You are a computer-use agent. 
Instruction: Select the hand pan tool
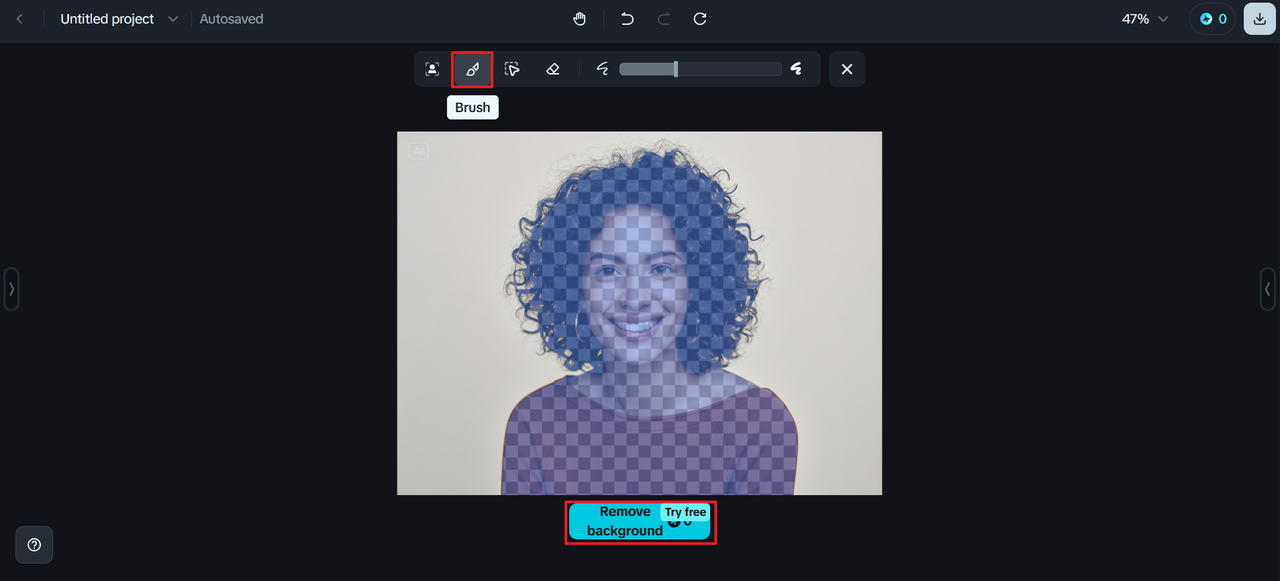(580, 19)
